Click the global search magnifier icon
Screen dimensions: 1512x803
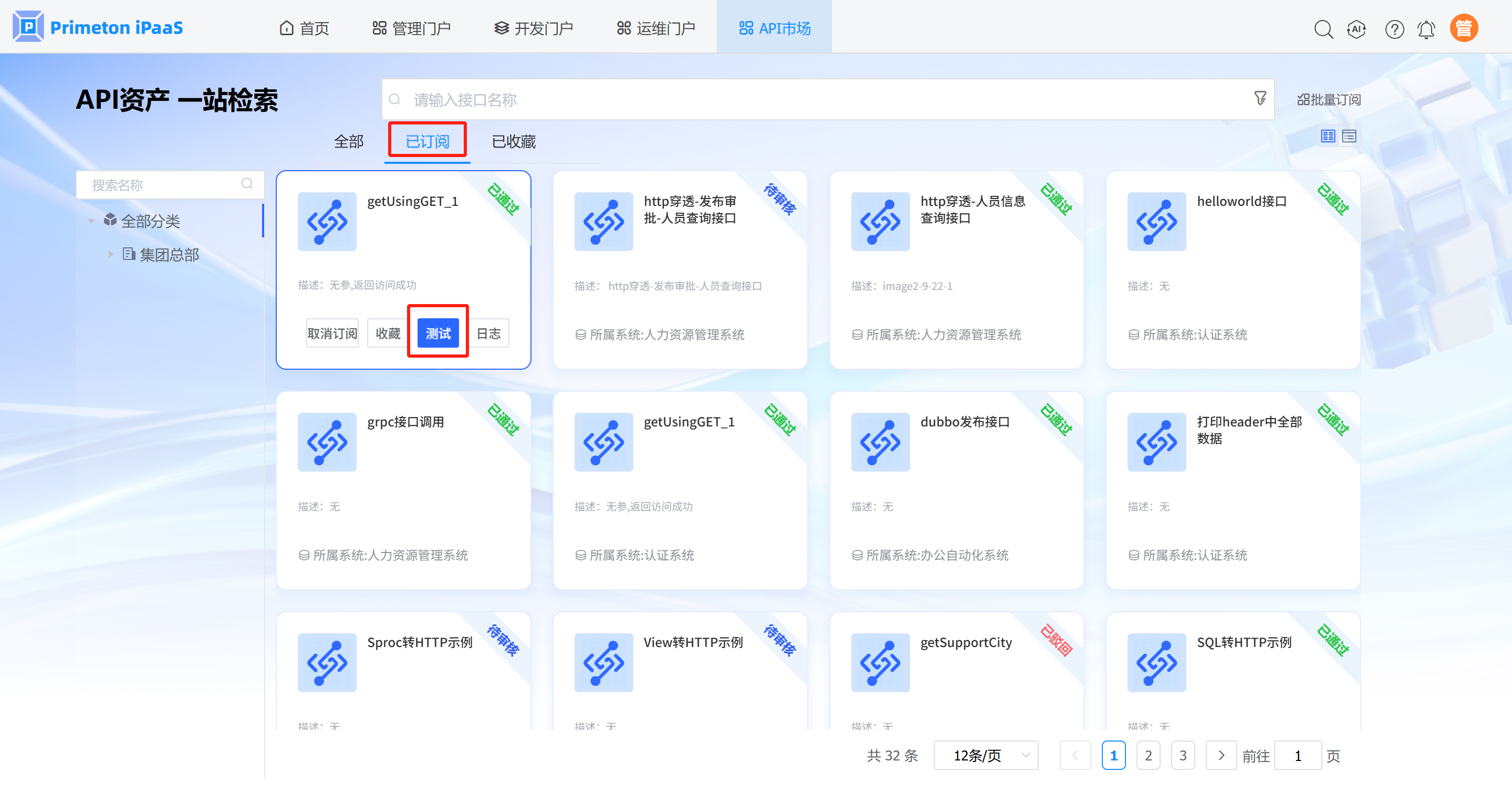pos(1323,29)
